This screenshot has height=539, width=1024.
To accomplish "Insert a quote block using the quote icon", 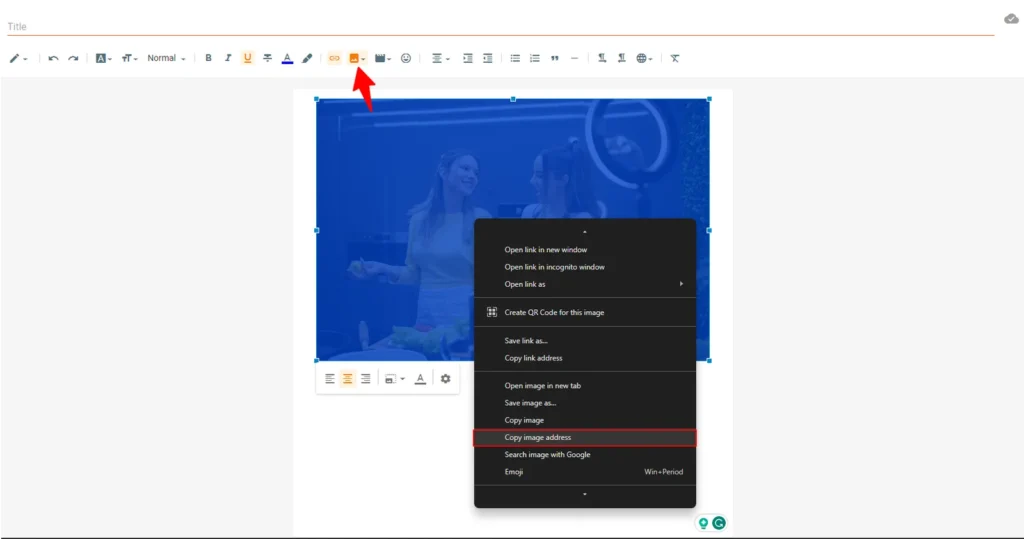I will coord(554,58).
